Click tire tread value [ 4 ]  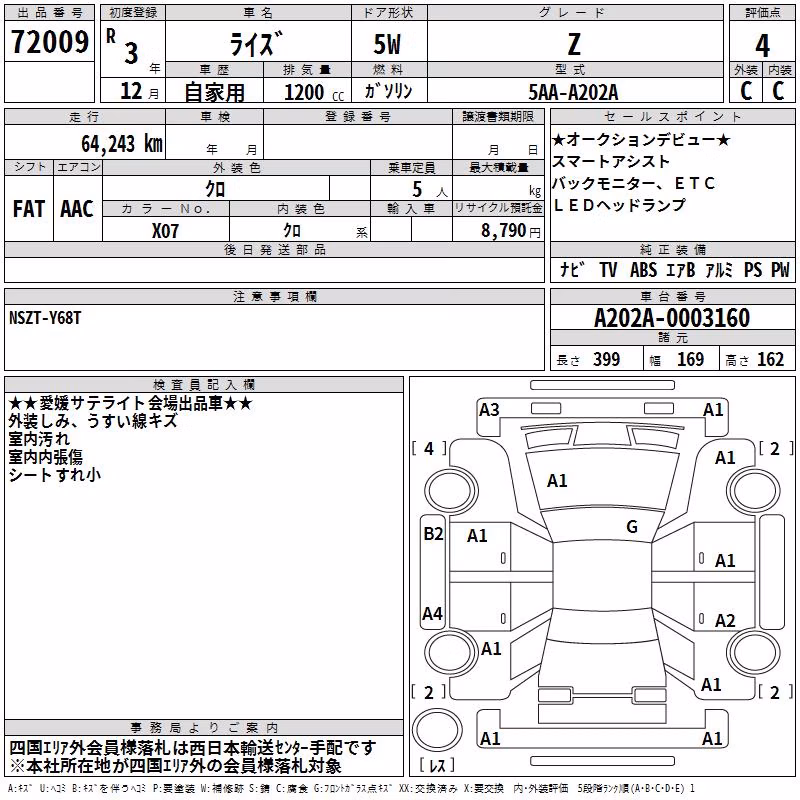coord(429,448)
